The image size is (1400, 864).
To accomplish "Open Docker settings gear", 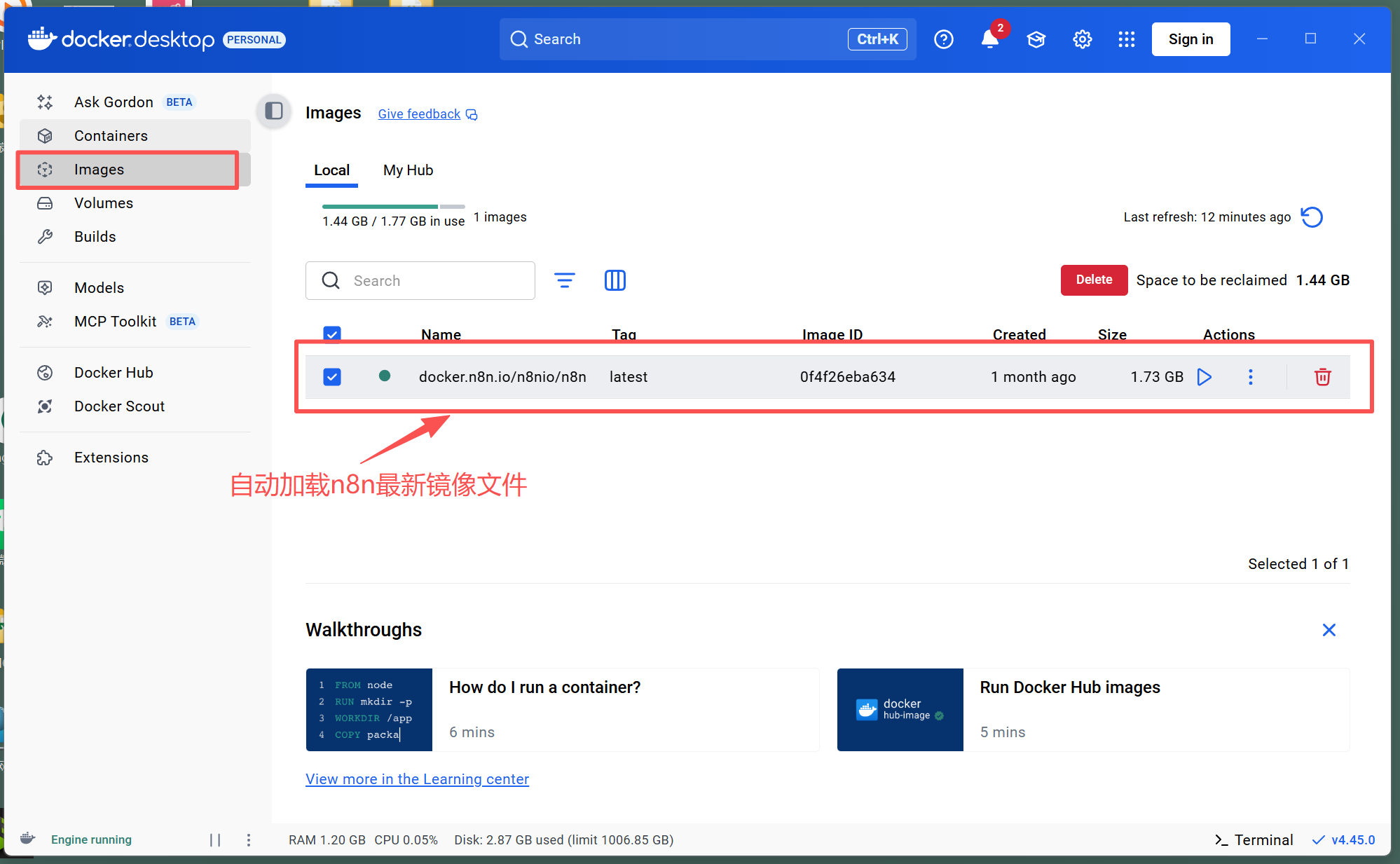I will coord(1082,39).
